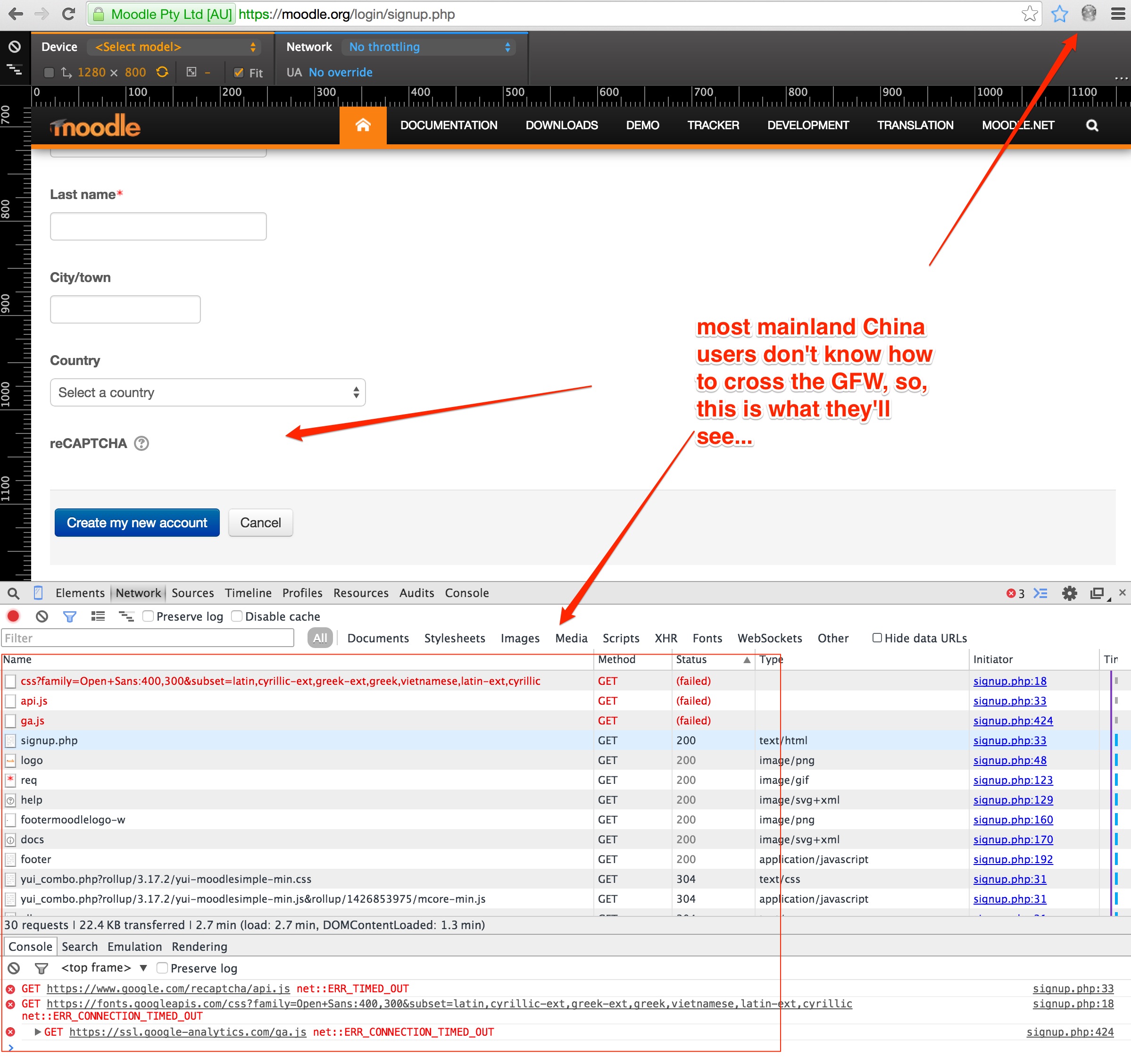The image size is (1131, 1064).
Task: Filter requests by XHR
Action: pos(665,638)
